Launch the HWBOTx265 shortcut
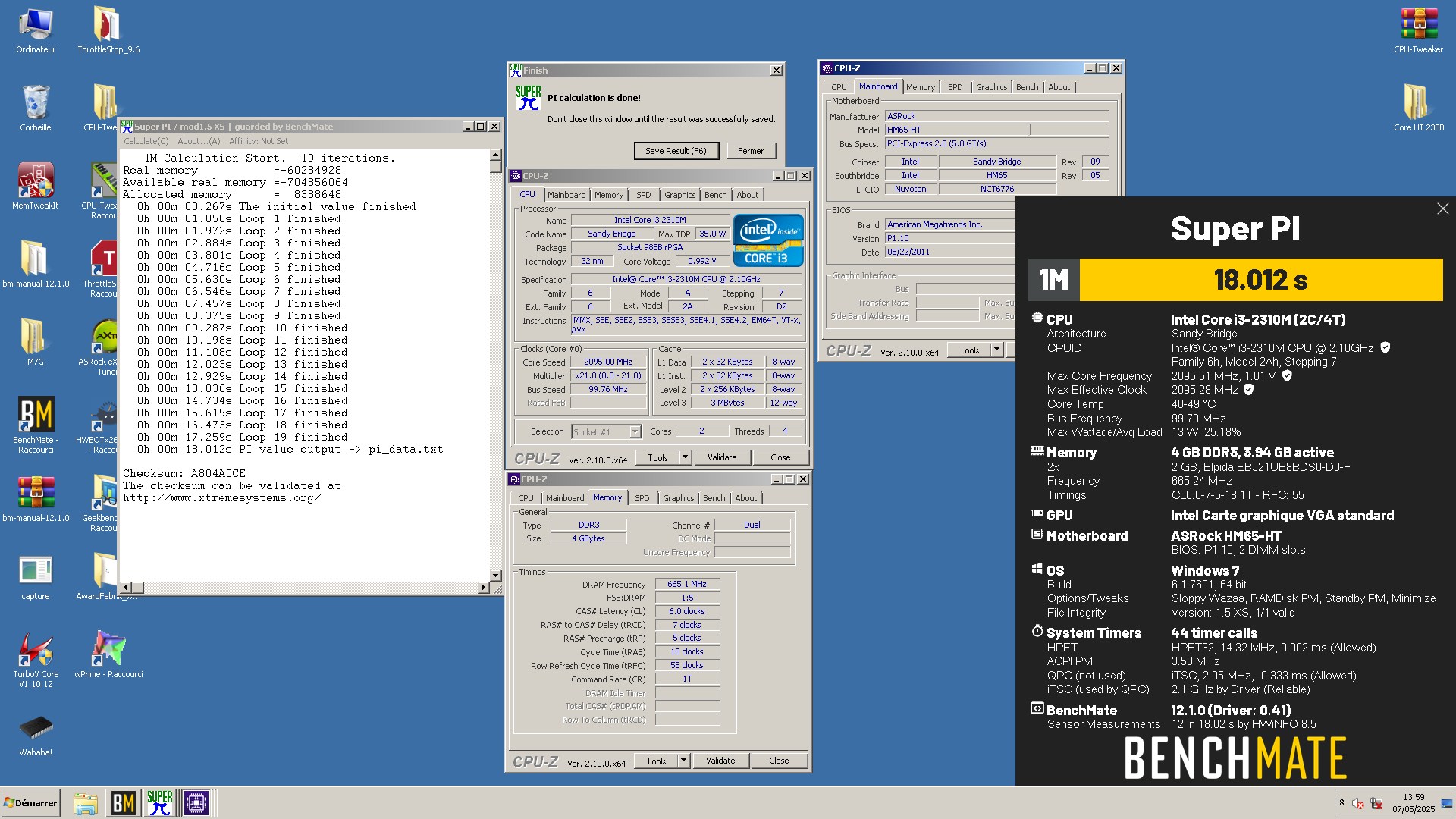The width and height of the screenshot is (1456, 819). tap(105, 425)
